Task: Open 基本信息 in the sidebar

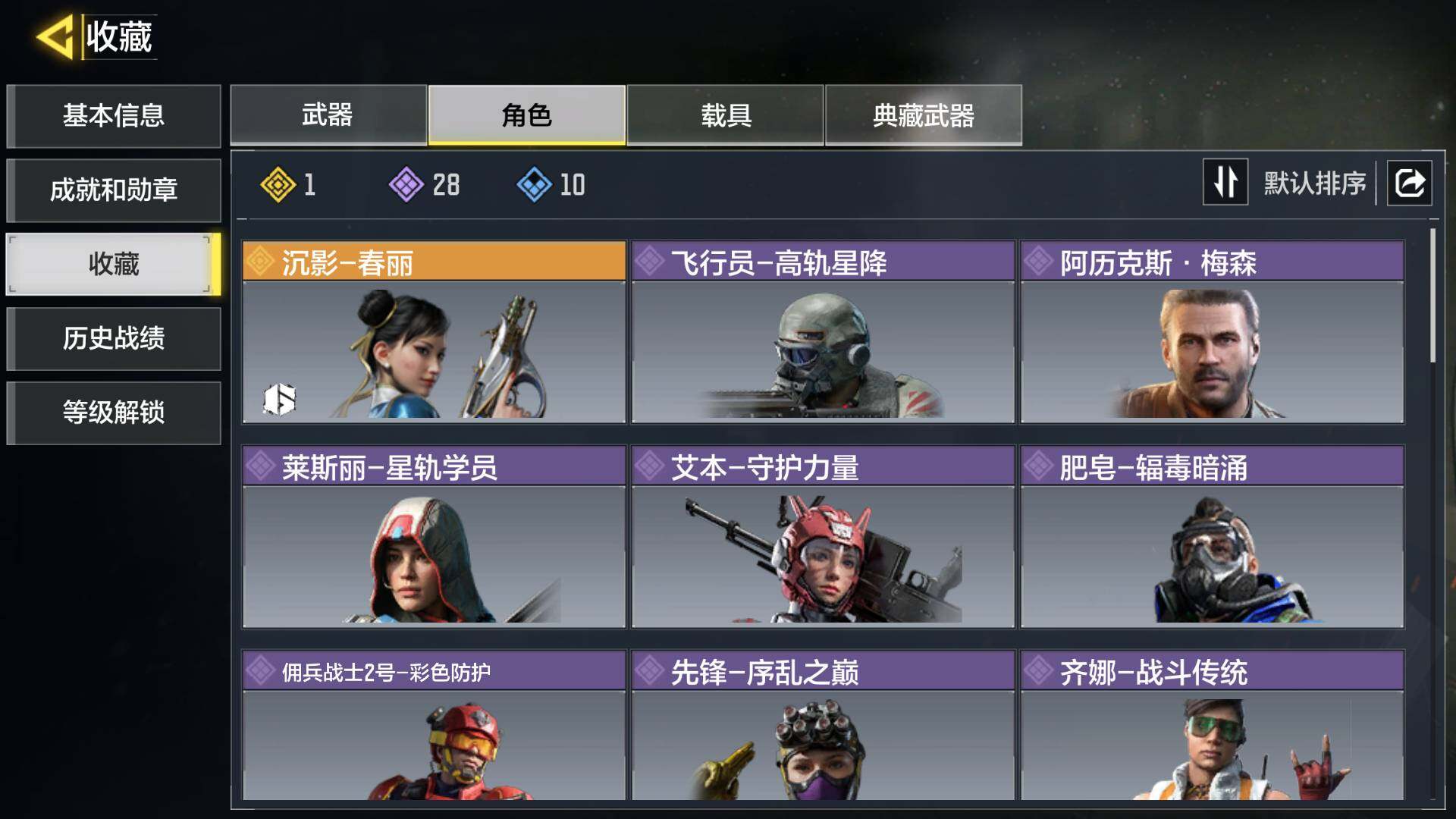Action: click(114, 116)
